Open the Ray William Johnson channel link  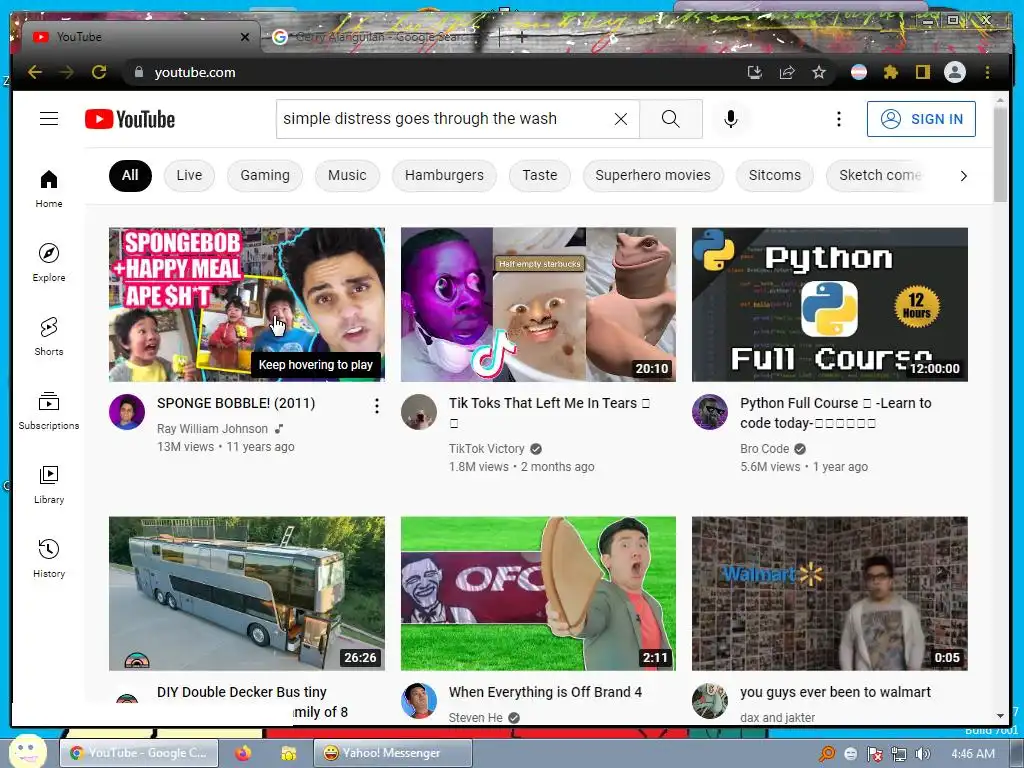(212, 429)
